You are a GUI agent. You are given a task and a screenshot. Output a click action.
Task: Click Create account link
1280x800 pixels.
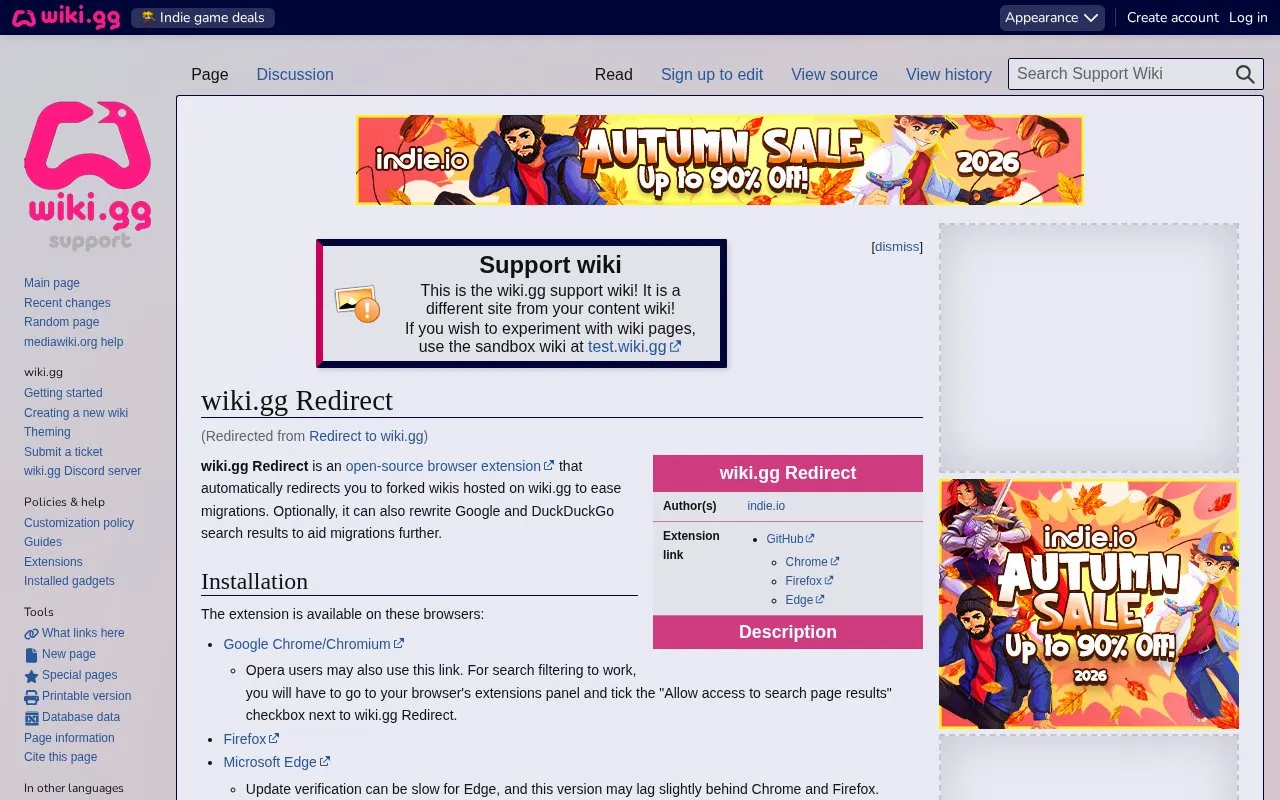[x=1173, y=17]
